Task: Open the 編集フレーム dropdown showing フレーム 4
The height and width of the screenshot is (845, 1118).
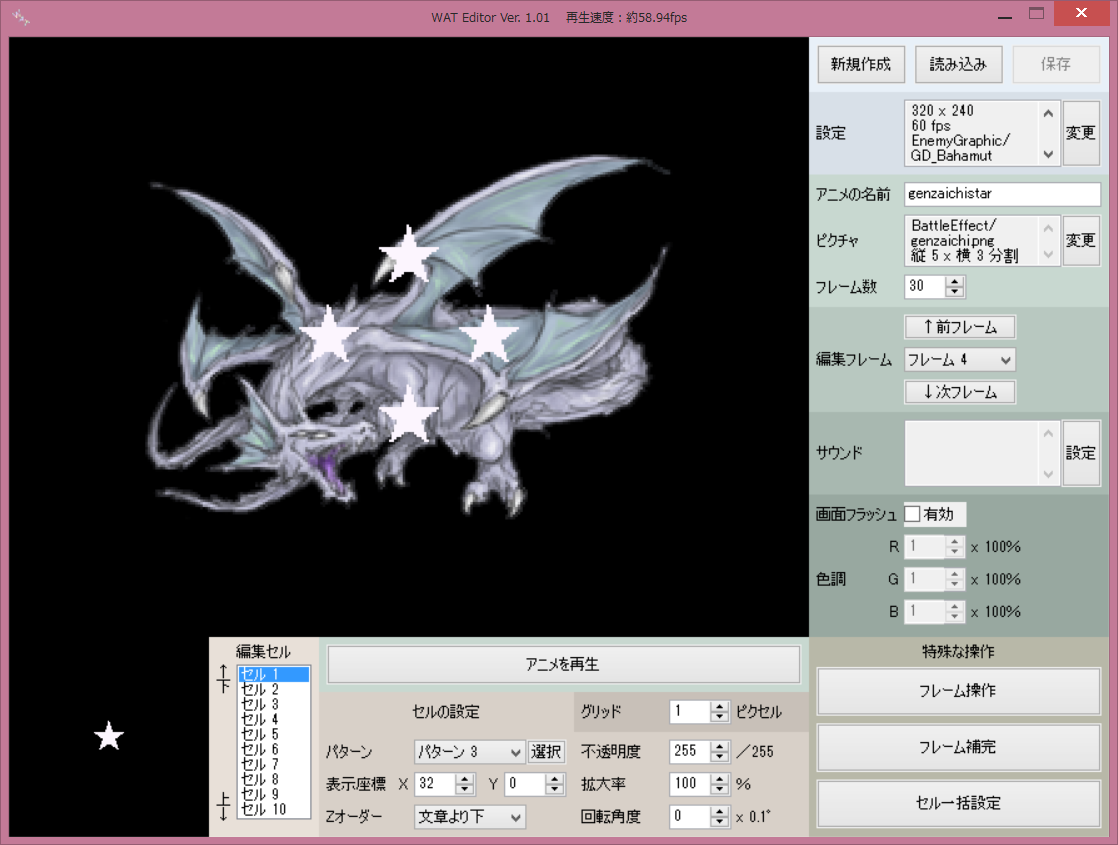Action: click(x=960, y=359)
